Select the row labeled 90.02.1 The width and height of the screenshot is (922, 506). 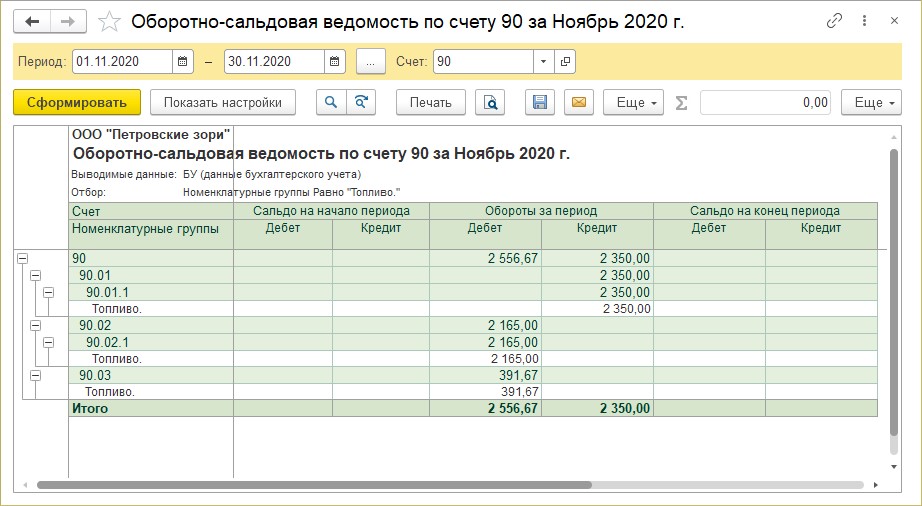point(473,342)
